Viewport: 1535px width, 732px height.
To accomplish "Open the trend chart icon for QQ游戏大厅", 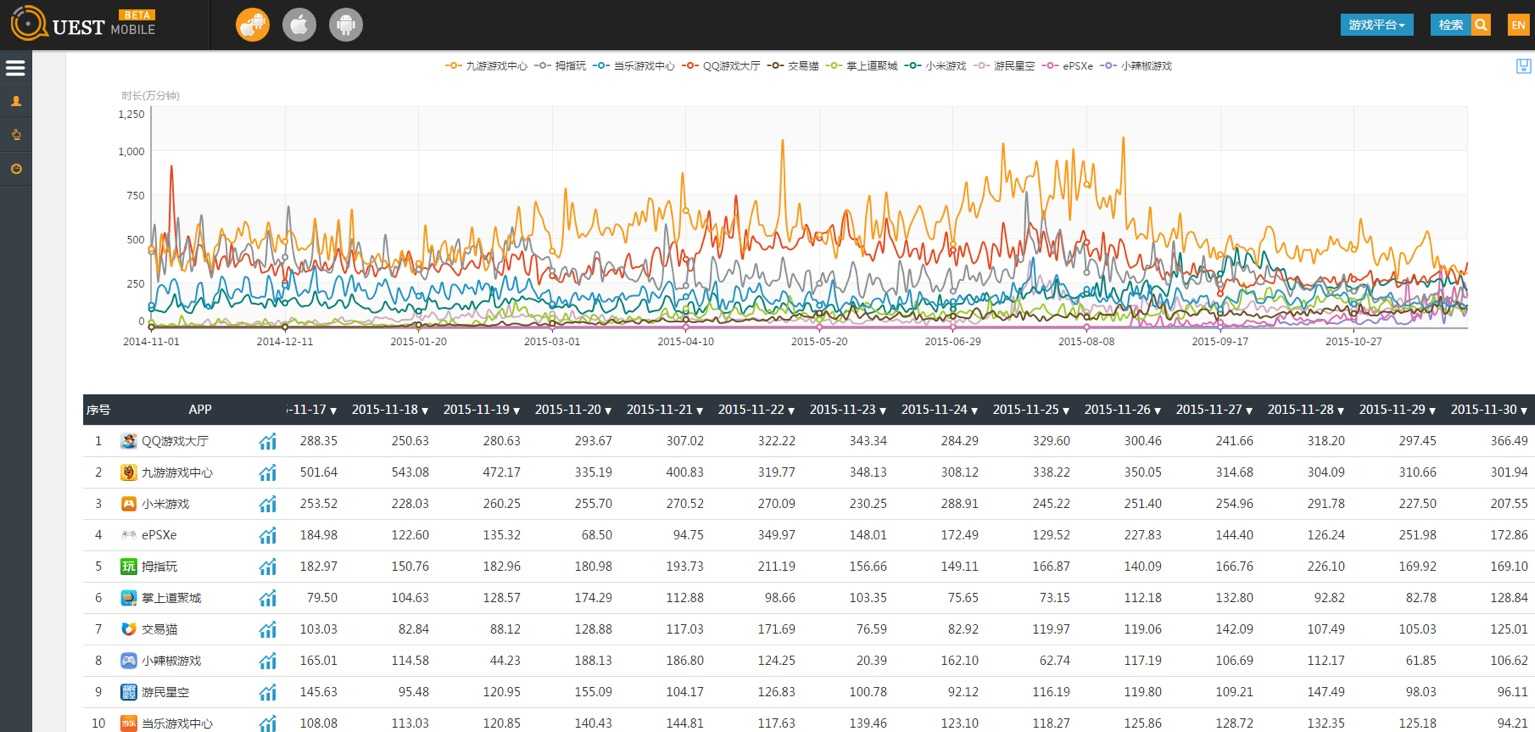I will click(267, 441).
